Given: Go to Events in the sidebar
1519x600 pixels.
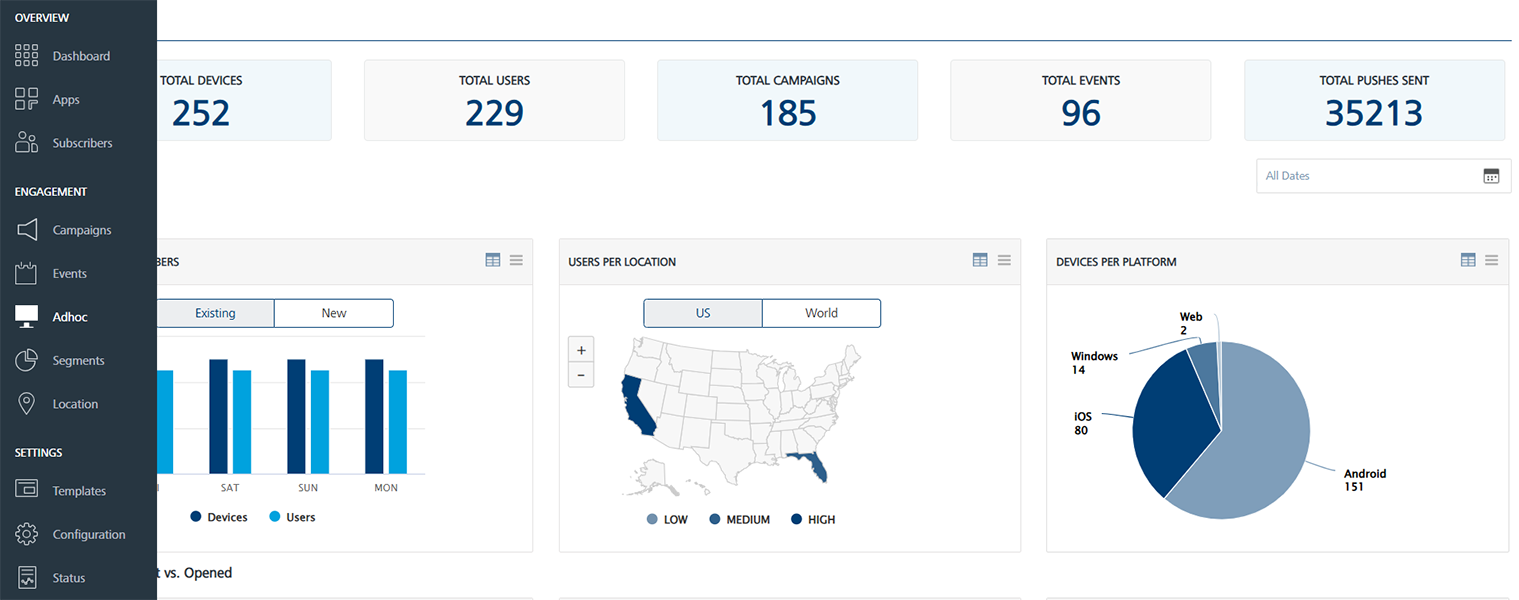Looking at the screenshot, I should (x=69, y=273).
